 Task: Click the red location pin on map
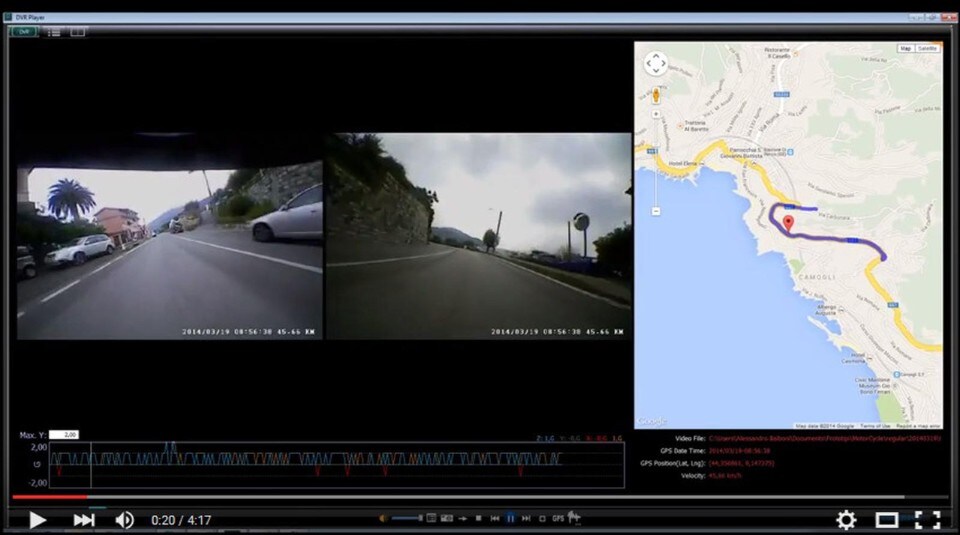tap(787, 223)
